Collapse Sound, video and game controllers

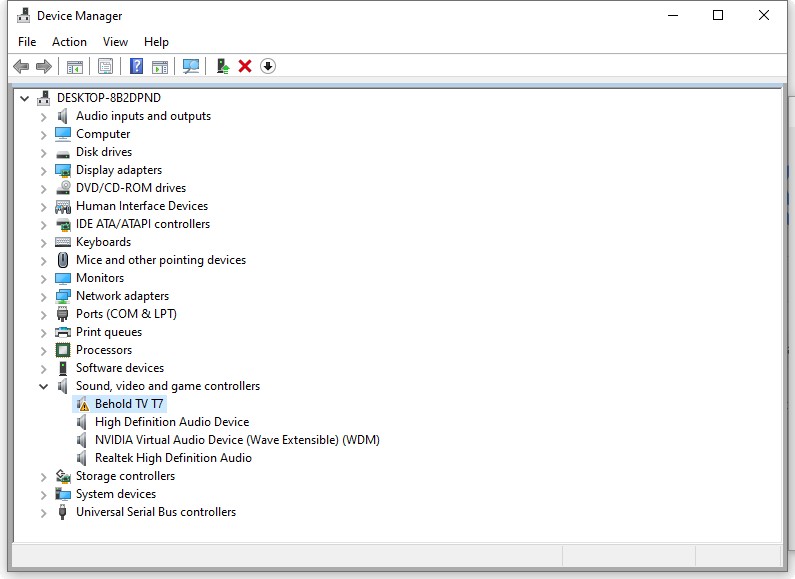coord(43,386)
